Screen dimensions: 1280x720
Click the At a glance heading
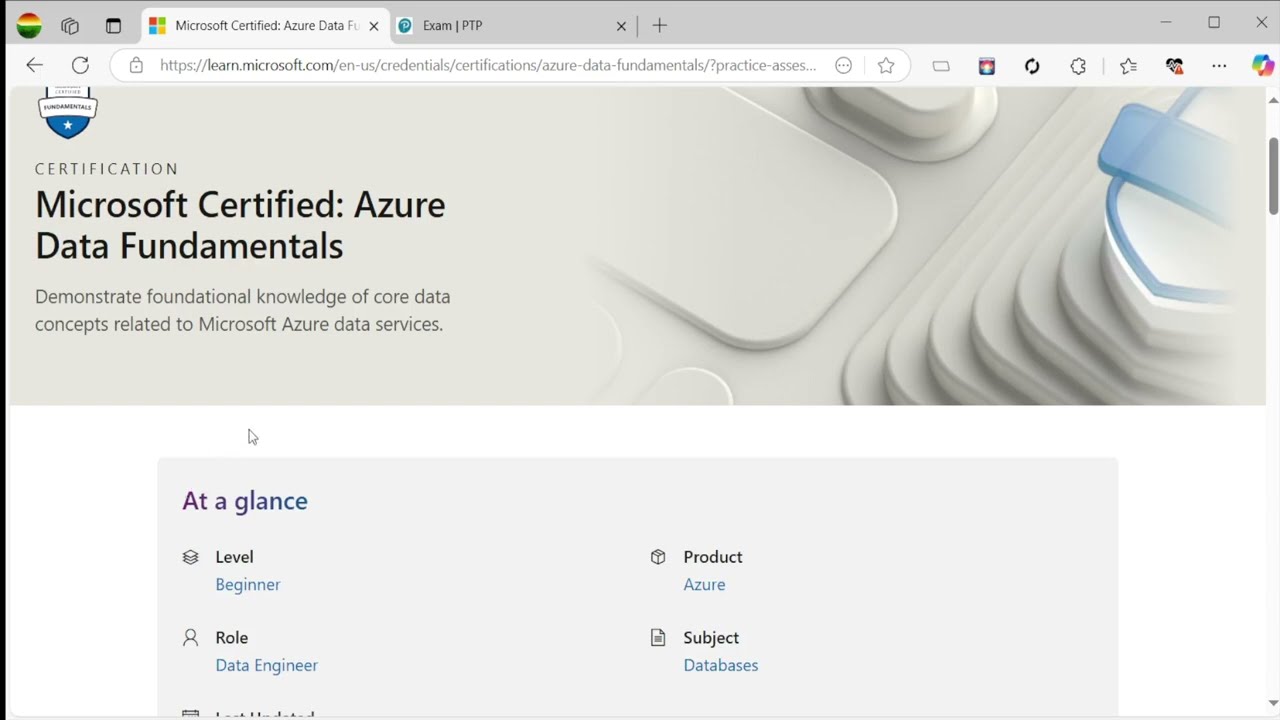pos(245,500)
